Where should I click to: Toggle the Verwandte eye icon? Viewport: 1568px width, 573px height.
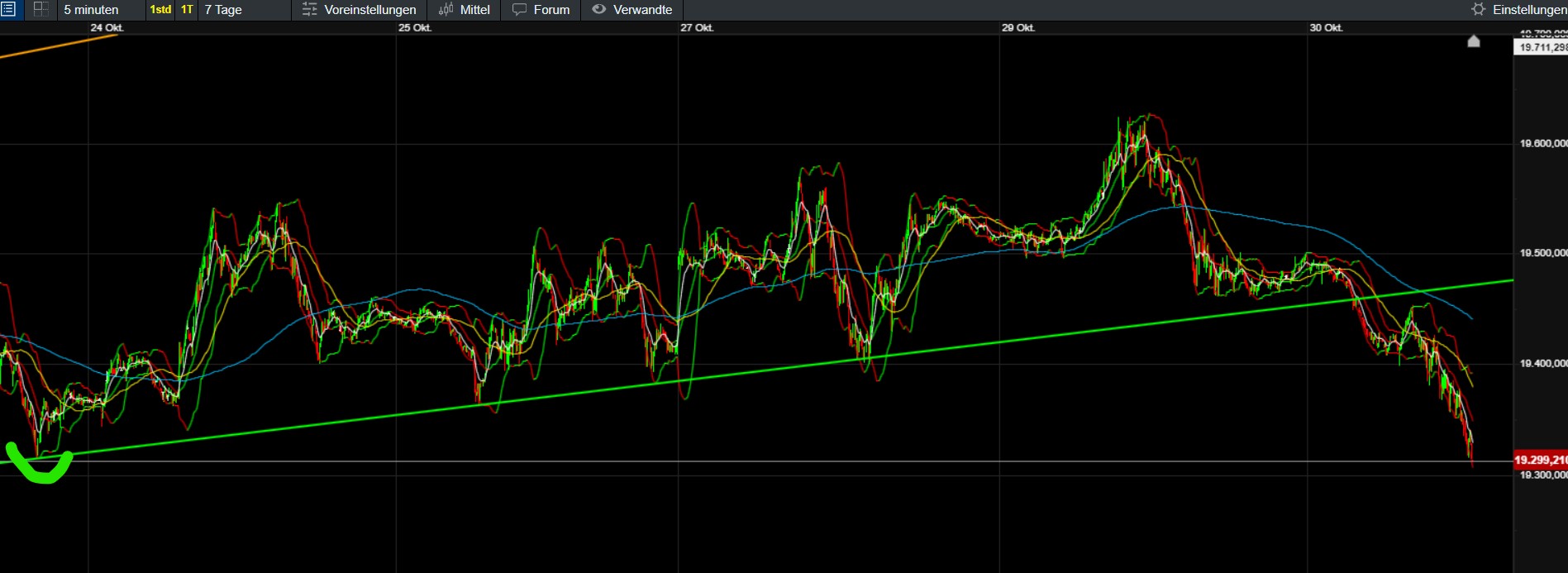pos(599,10)
